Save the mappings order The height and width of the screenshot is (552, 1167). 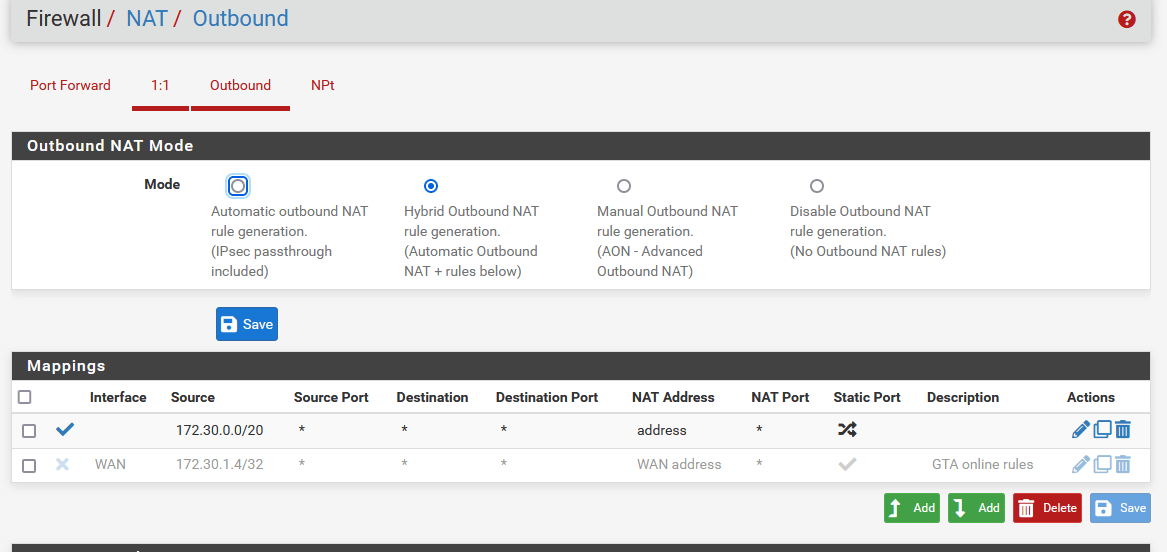[x=1120, y=508]
